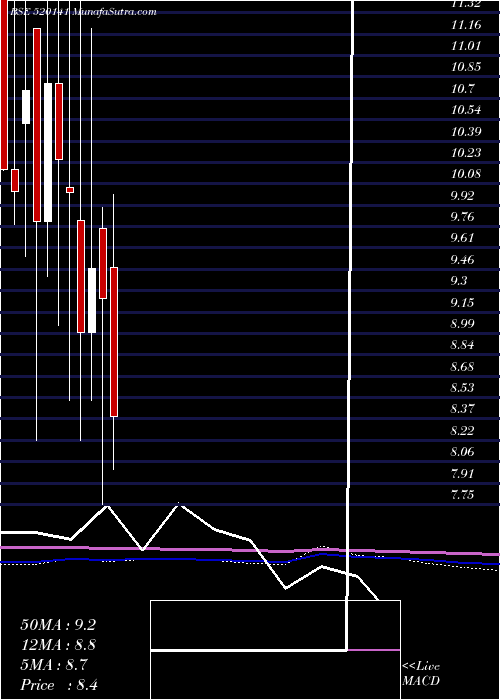The height and width of the screenshot is (700, 500).
Task: Click the 50MA : 9.2 readout
Action: [58, 625]
